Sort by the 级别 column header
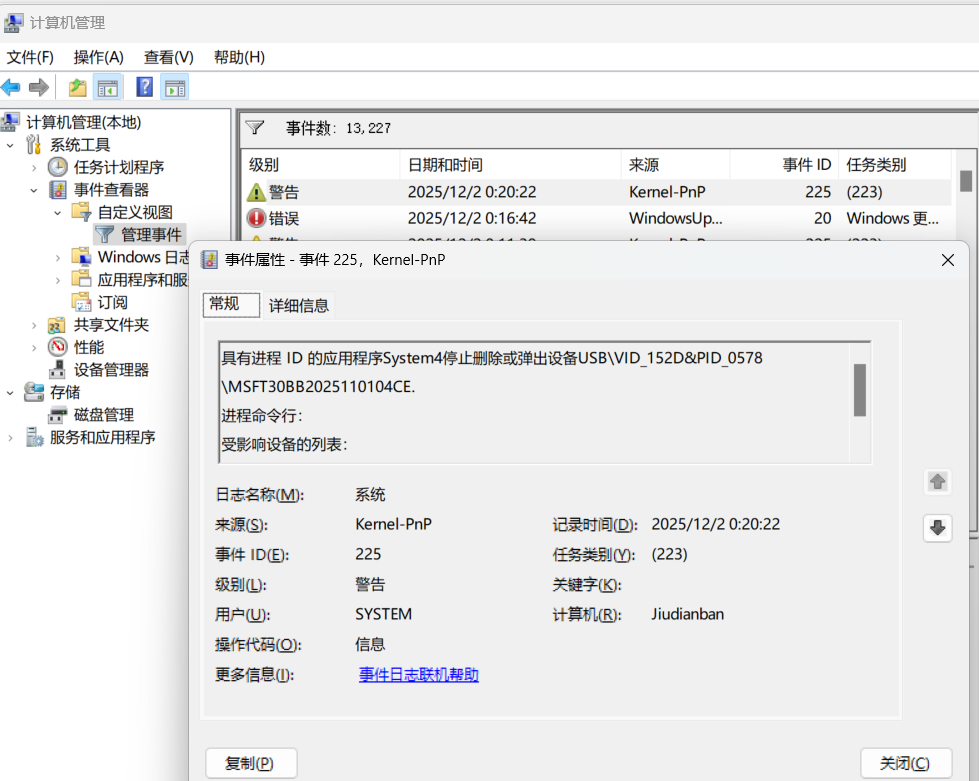Screen dimensions: 979x781 (x=320, y=165)
